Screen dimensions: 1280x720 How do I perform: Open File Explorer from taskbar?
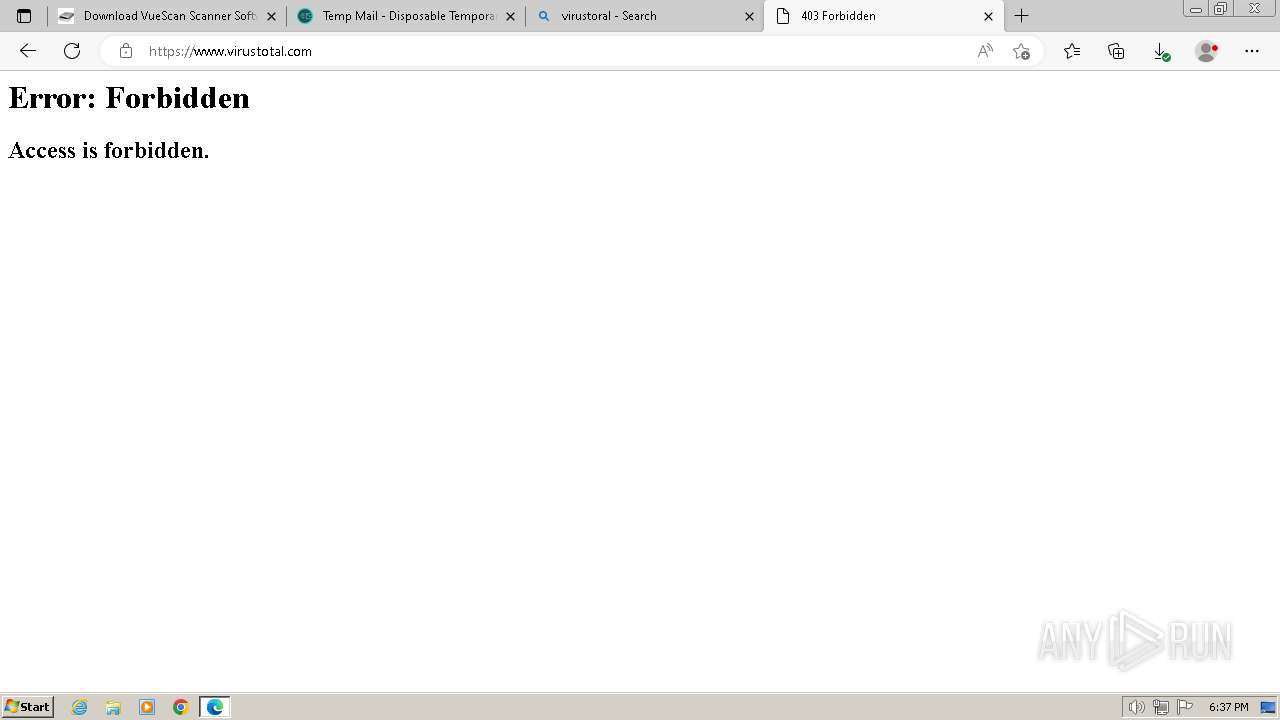113,707
